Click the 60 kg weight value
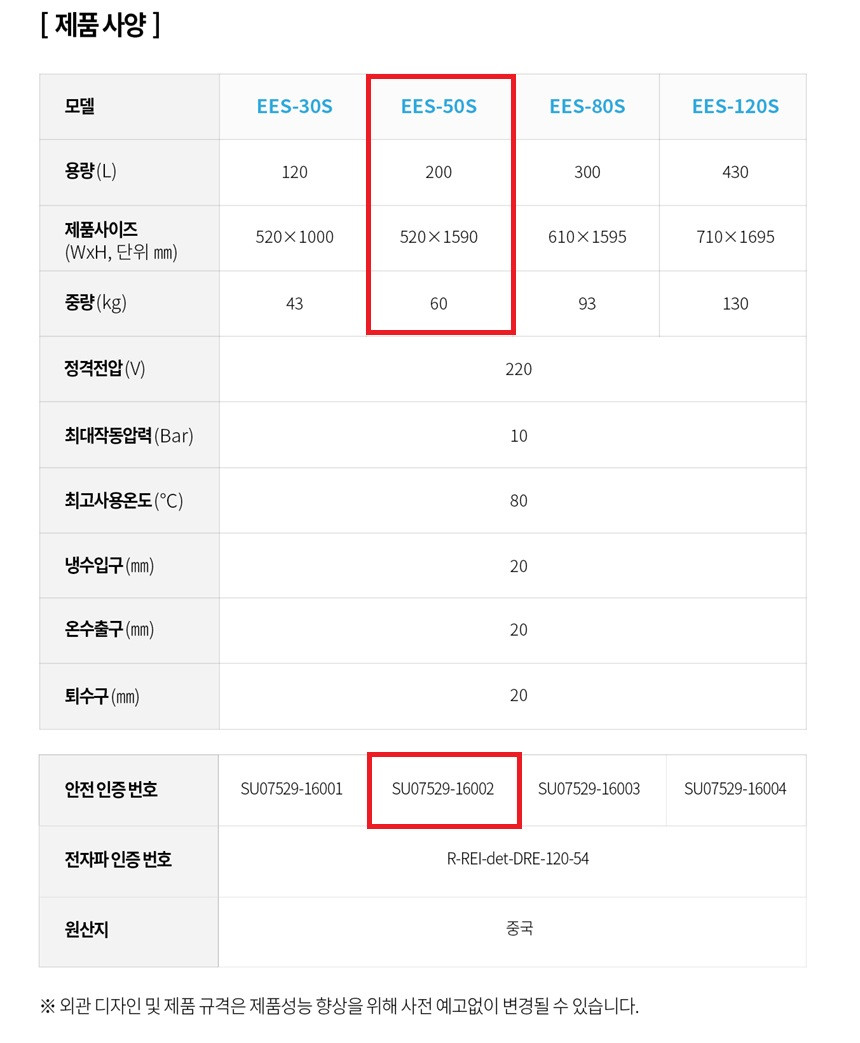This screenshot has height=1043, width=860. coord(439,303)
